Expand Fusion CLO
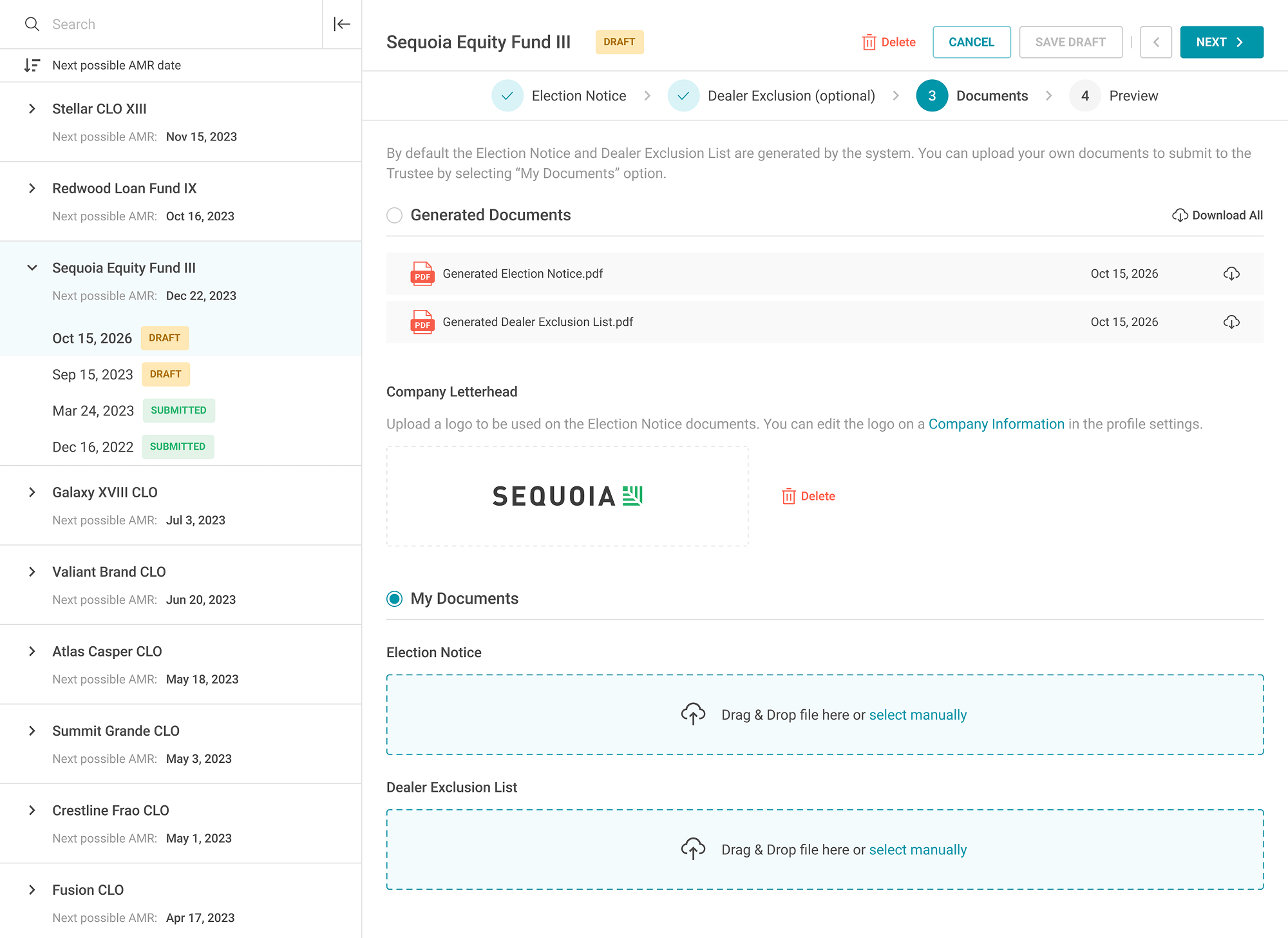1288x938 pixels. pyautogui.click(x=32, y=890)
